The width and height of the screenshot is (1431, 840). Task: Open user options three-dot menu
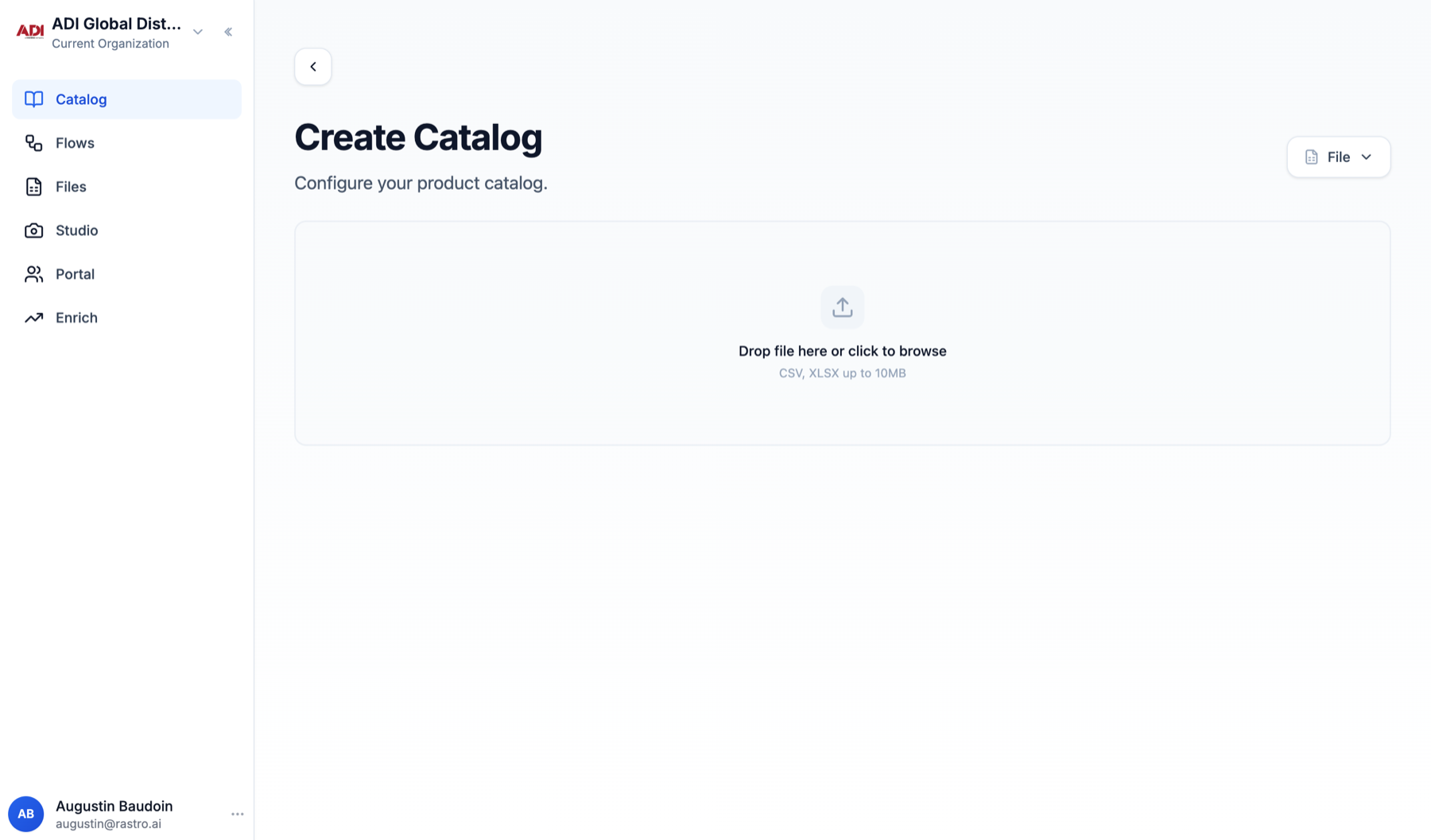238,814
